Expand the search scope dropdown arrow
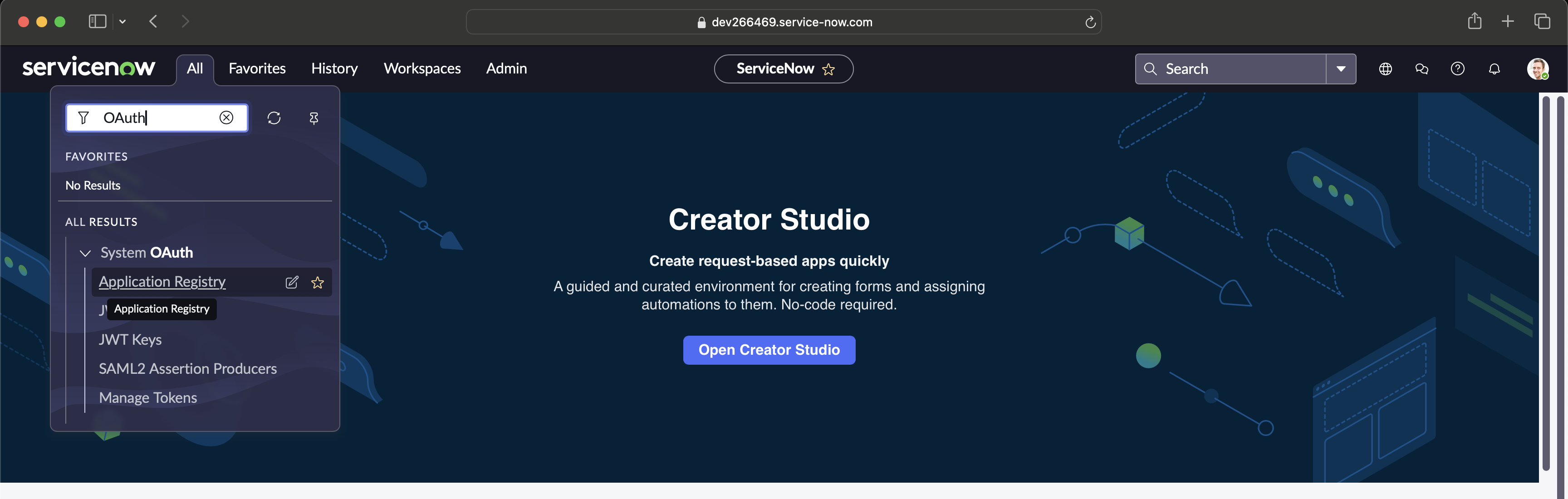 coord(1340,69)
